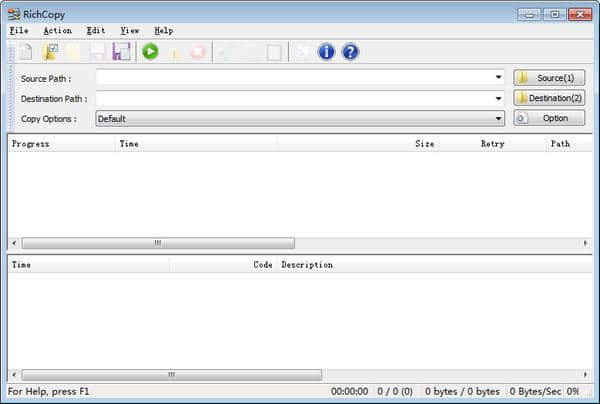
Task: Open the View menu
Action: click(x=130, y=31)
